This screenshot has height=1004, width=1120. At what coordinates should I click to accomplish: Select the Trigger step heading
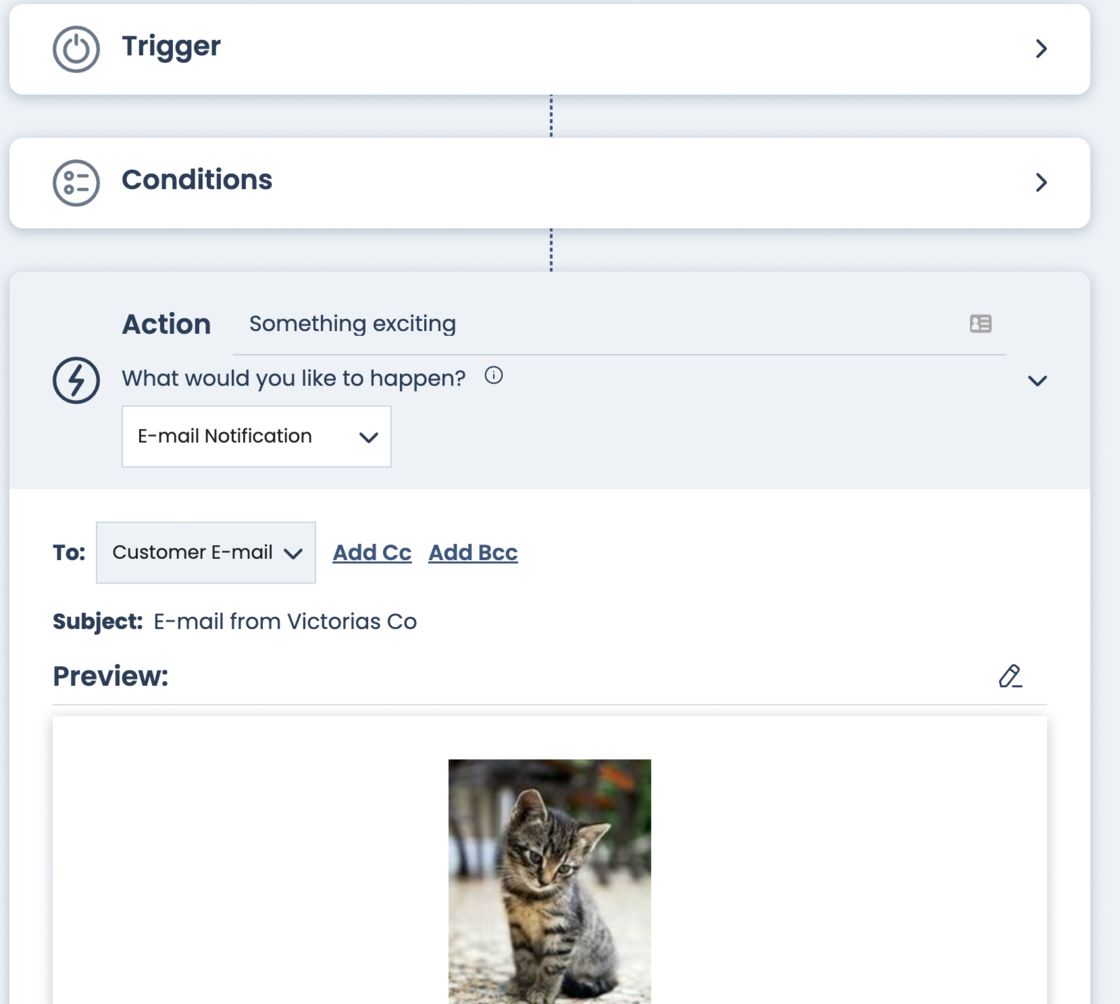pyautogui.click(x=171, y=46)
